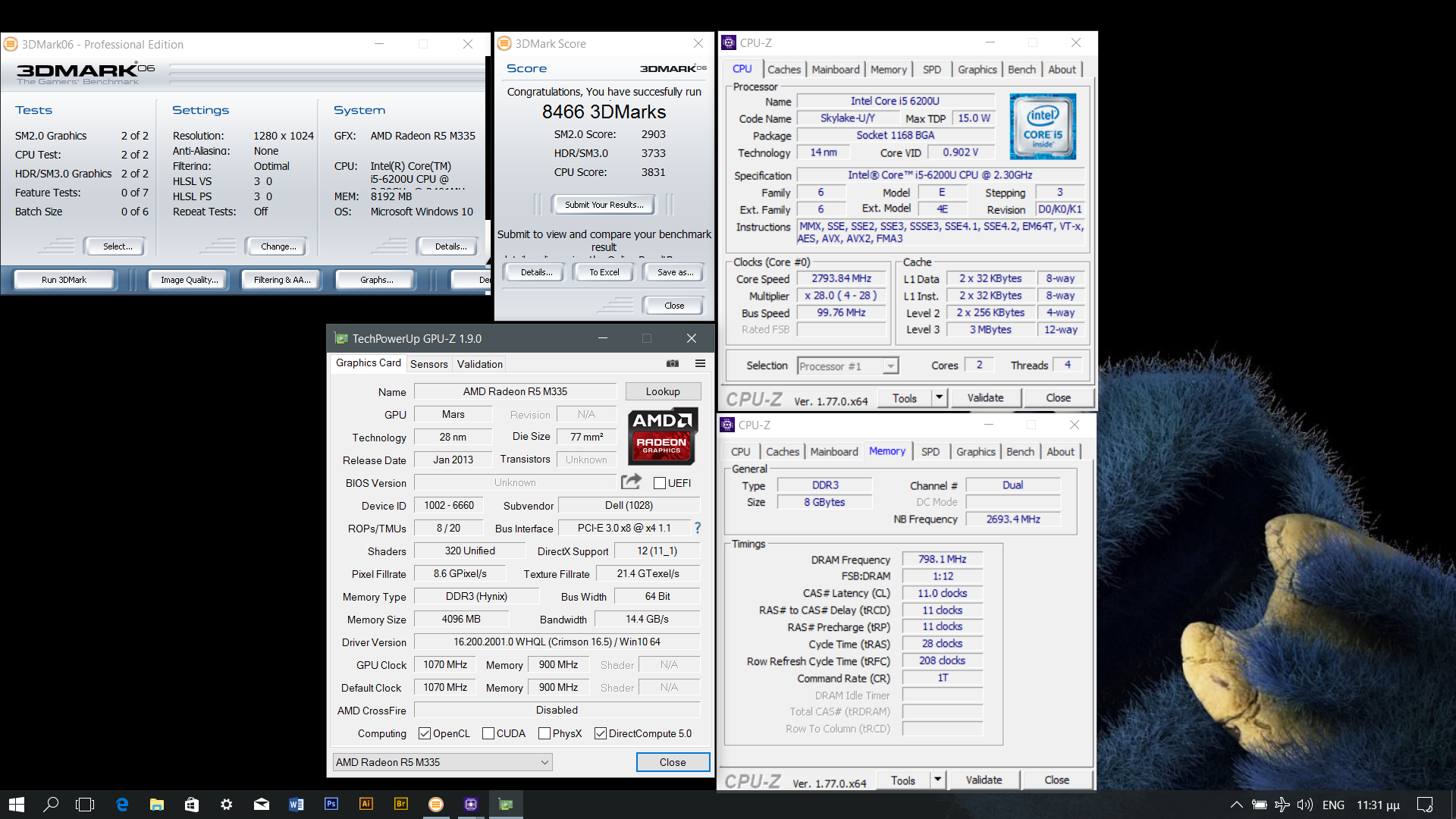Click Save as in 3DMark Score

675,272
